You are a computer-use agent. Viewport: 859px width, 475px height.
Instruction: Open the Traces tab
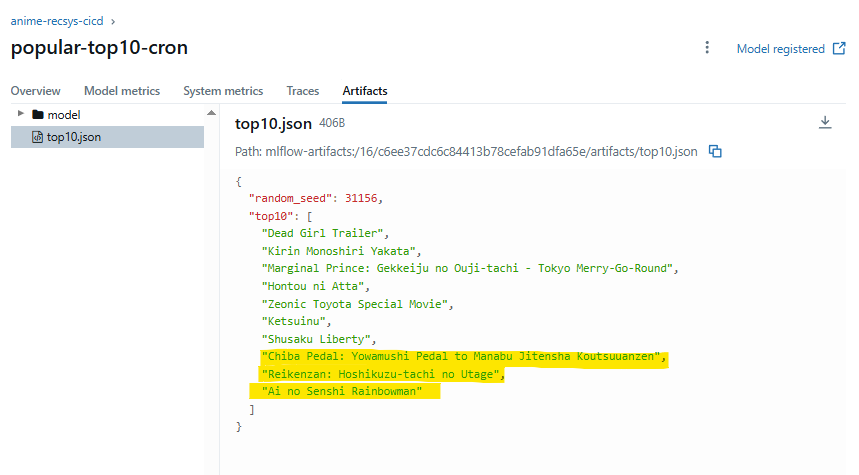tap(302, 91)
